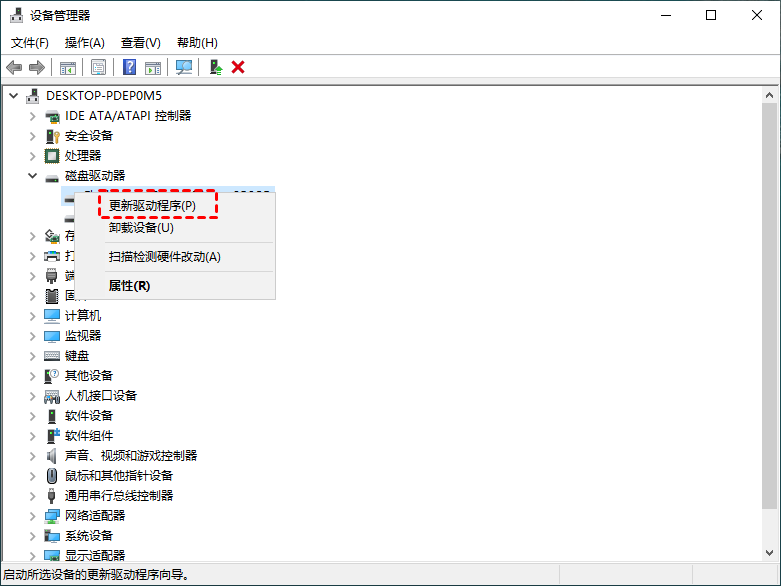Screen dimensions: 781x586
Task: Open the 帮助(H) menu
Action: [x=197, y=43]
